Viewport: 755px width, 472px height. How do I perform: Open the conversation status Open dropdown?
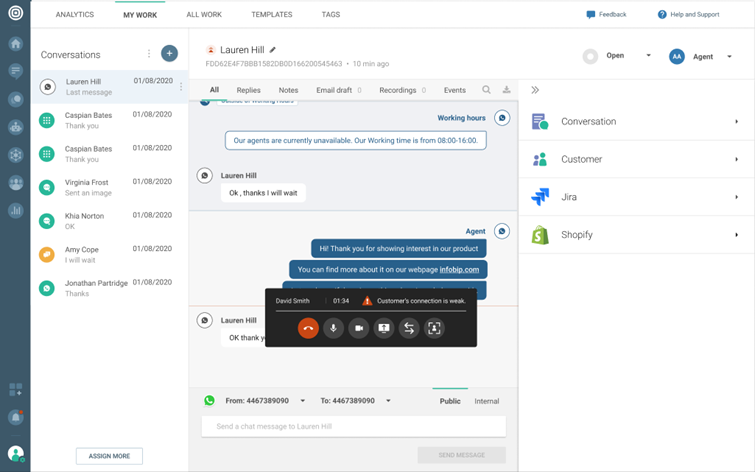(x=648, y=56)
